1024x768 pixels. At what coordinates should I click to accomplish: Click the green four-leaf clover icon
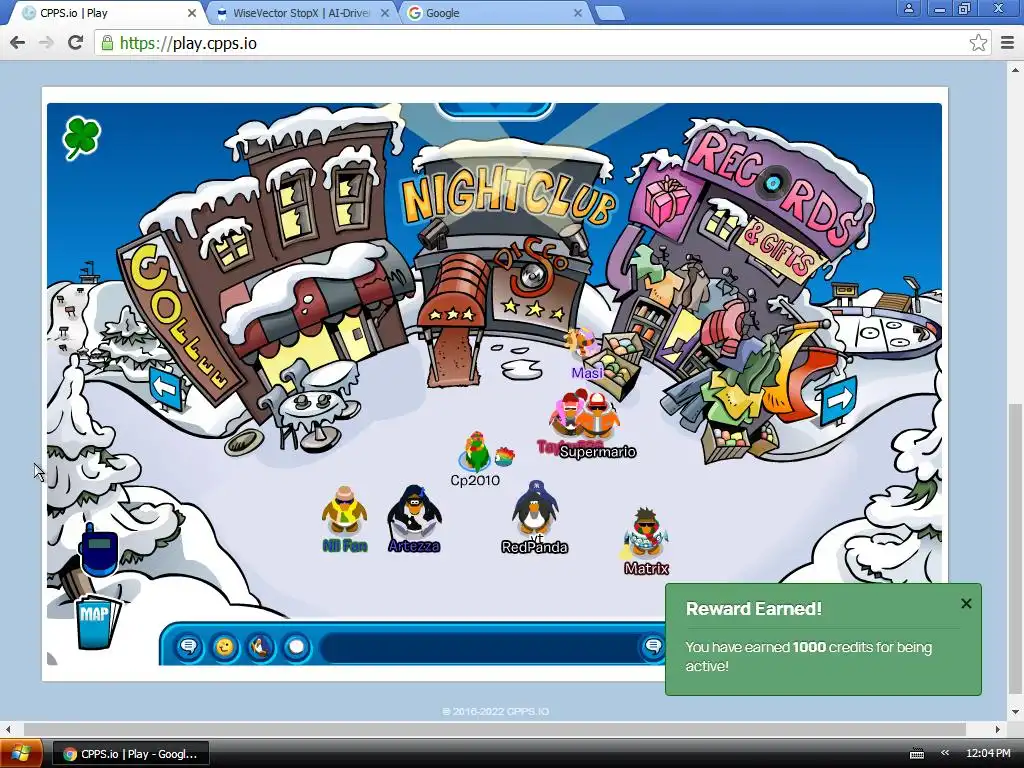tap(82, 137)
